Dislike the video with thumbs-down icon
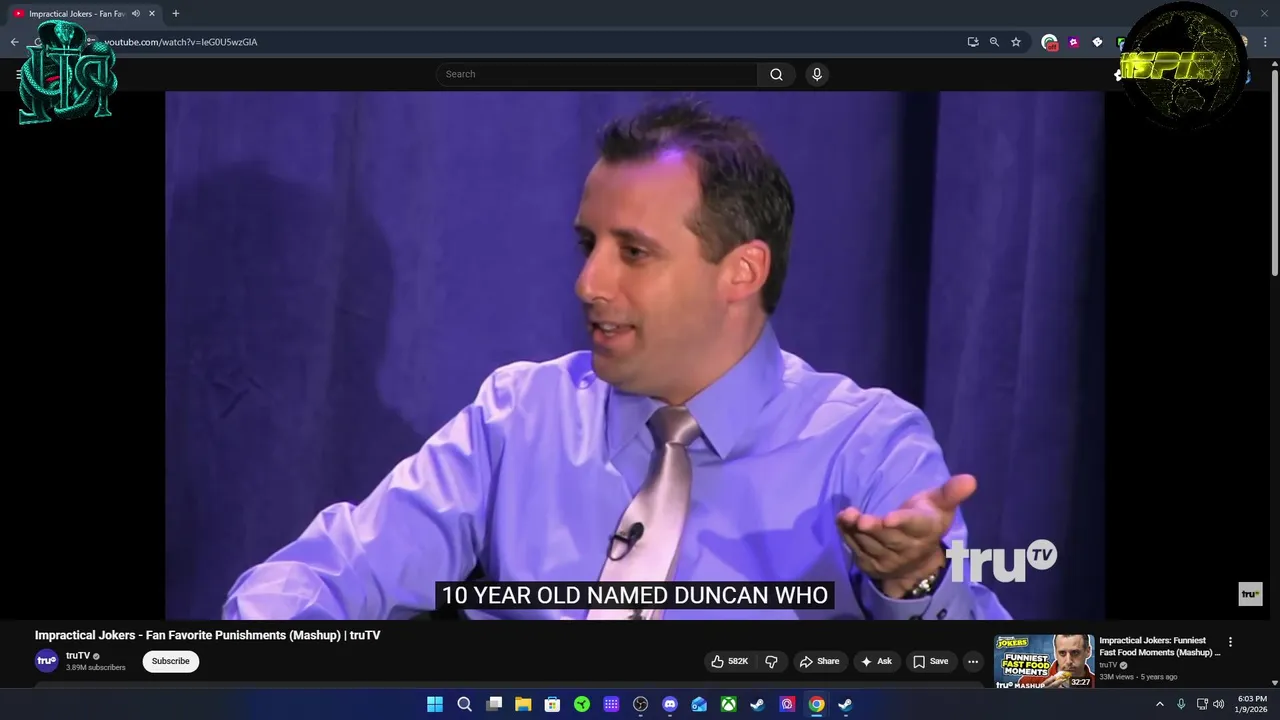Viewport: 1280px width, 720px height. pos(771,661)
